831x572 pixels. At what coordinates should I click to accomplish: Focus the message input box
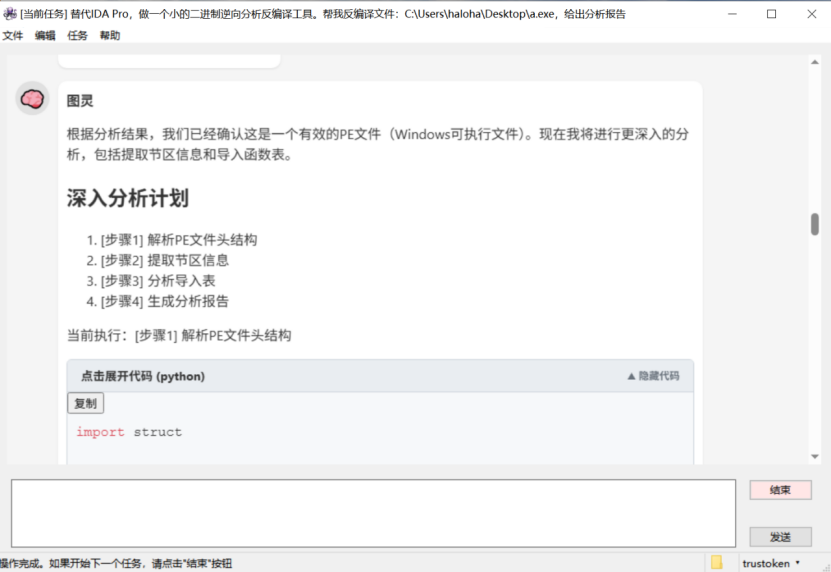374,513
